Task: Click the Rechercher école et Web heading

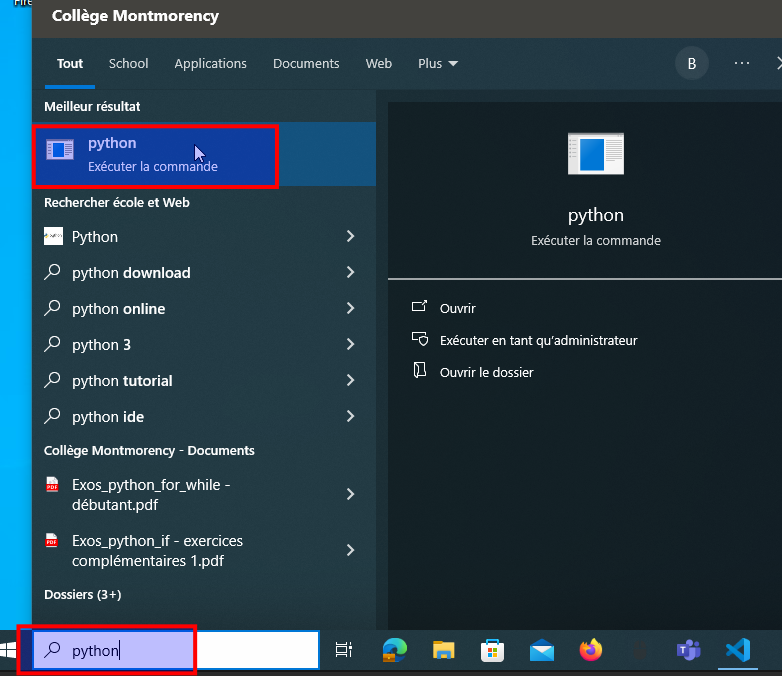Action: (117, 202)
